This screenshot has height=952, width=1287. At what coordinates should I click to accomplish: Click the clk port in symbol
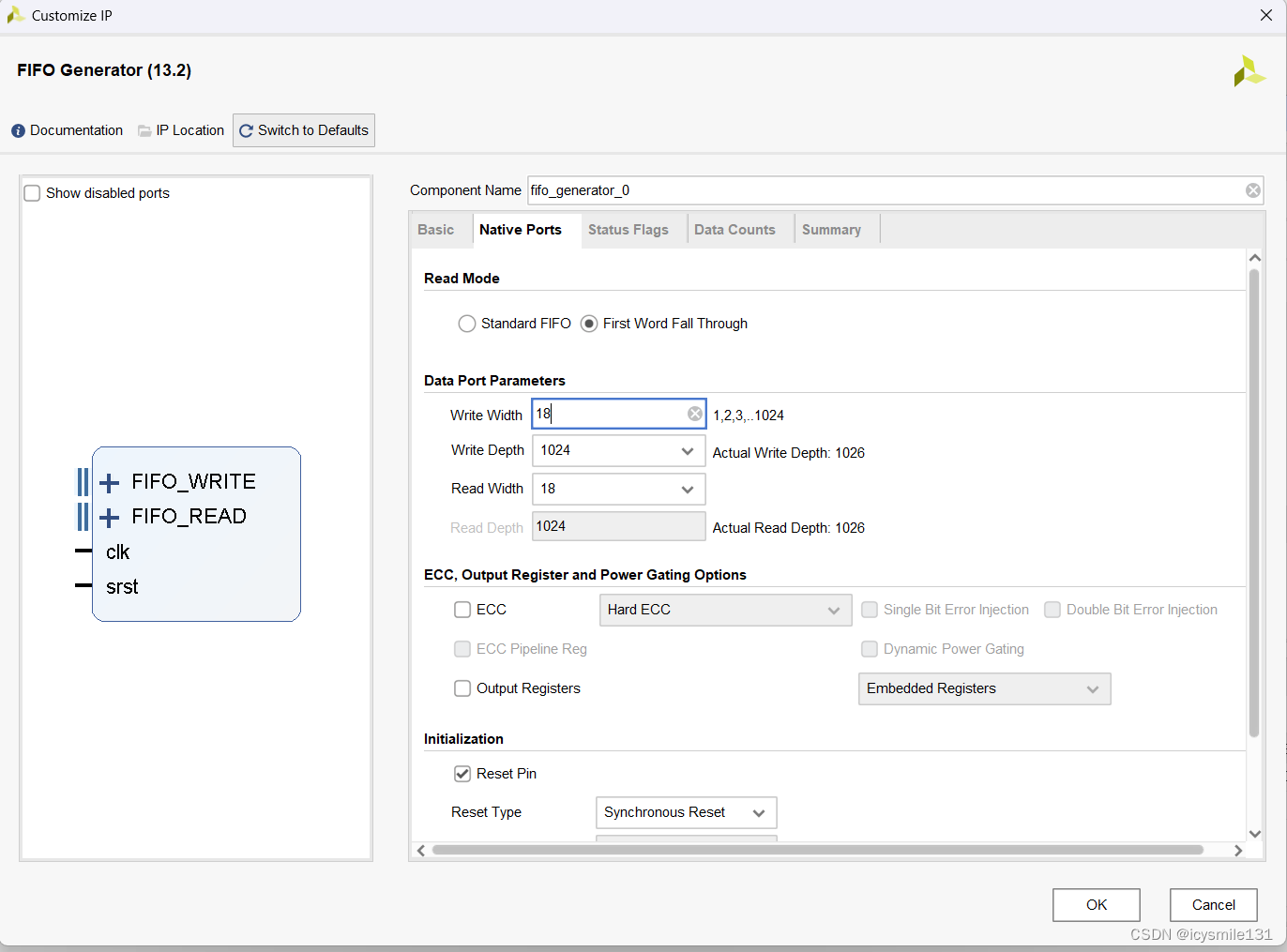coord(117,552)
